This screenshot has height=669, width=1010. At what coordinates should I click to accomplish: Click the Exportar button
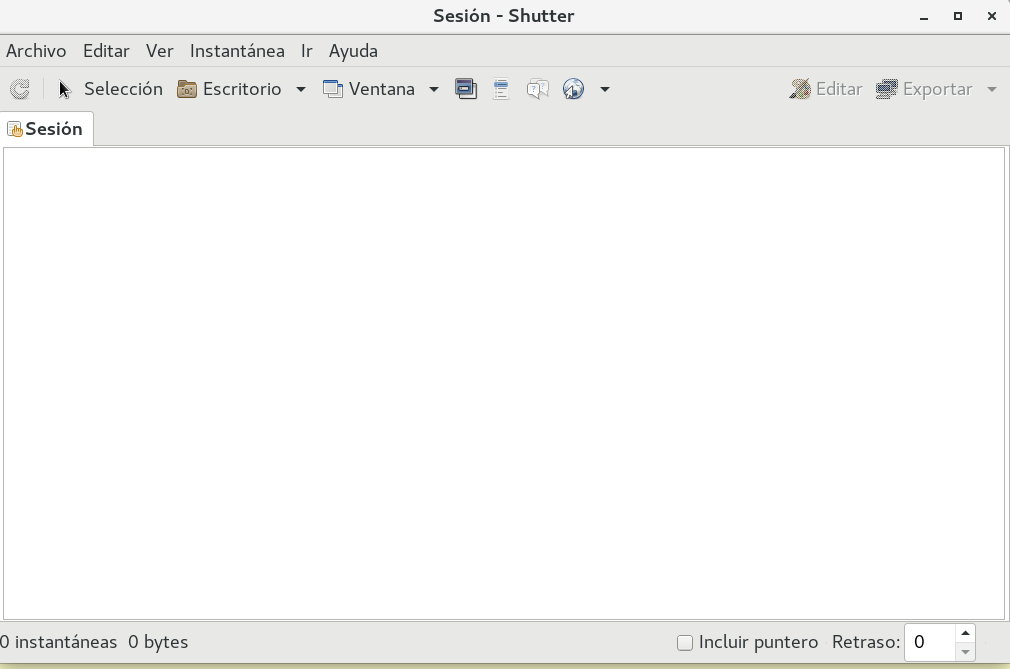tap(925, 89)
